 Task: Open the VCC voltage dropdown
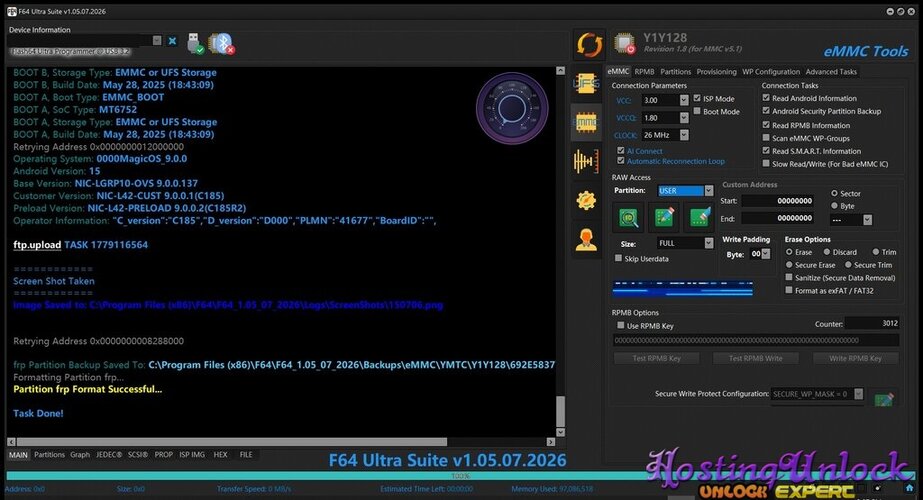[683, 100]
